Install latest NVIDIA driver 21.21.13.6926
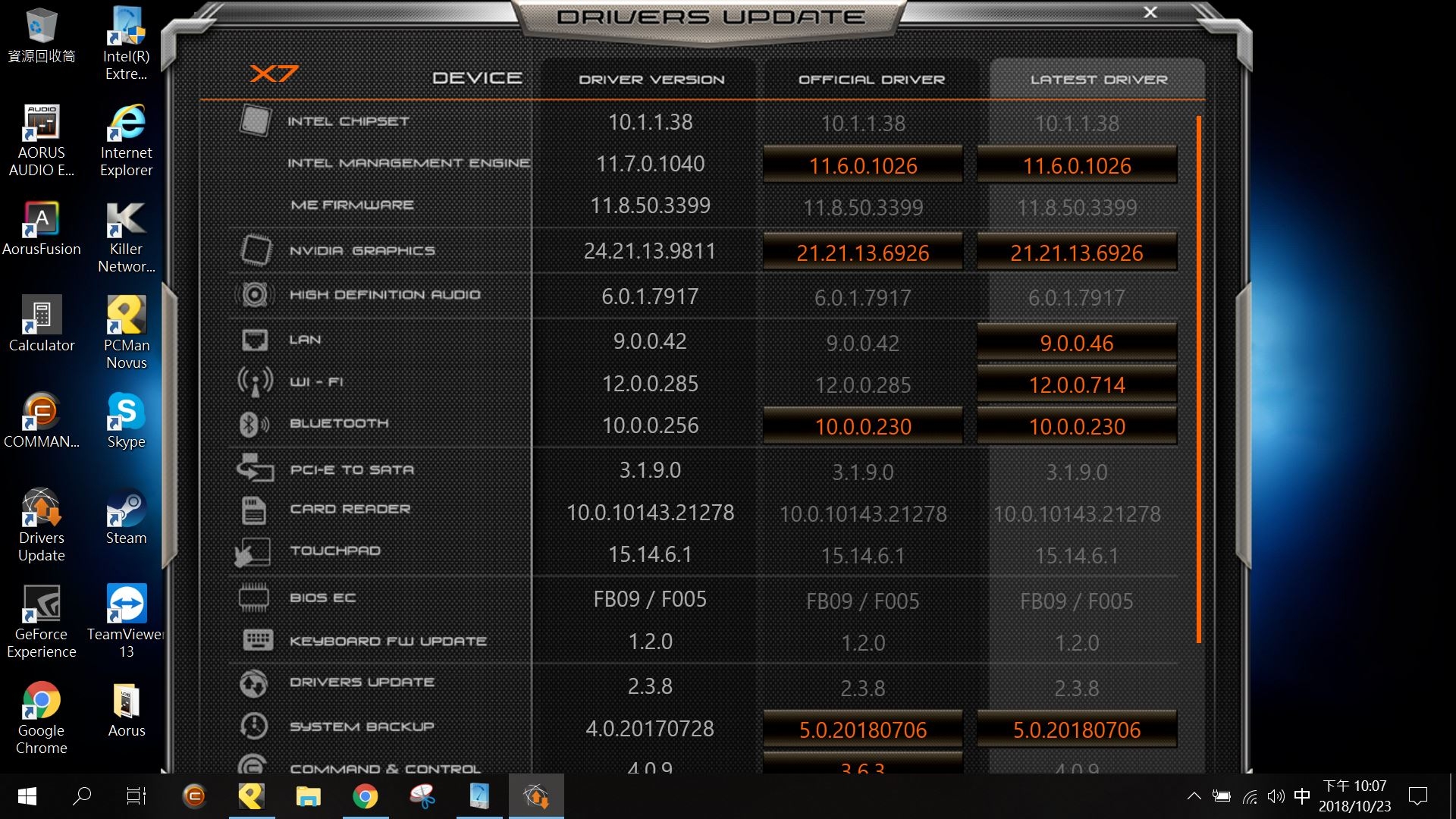 1077,253
